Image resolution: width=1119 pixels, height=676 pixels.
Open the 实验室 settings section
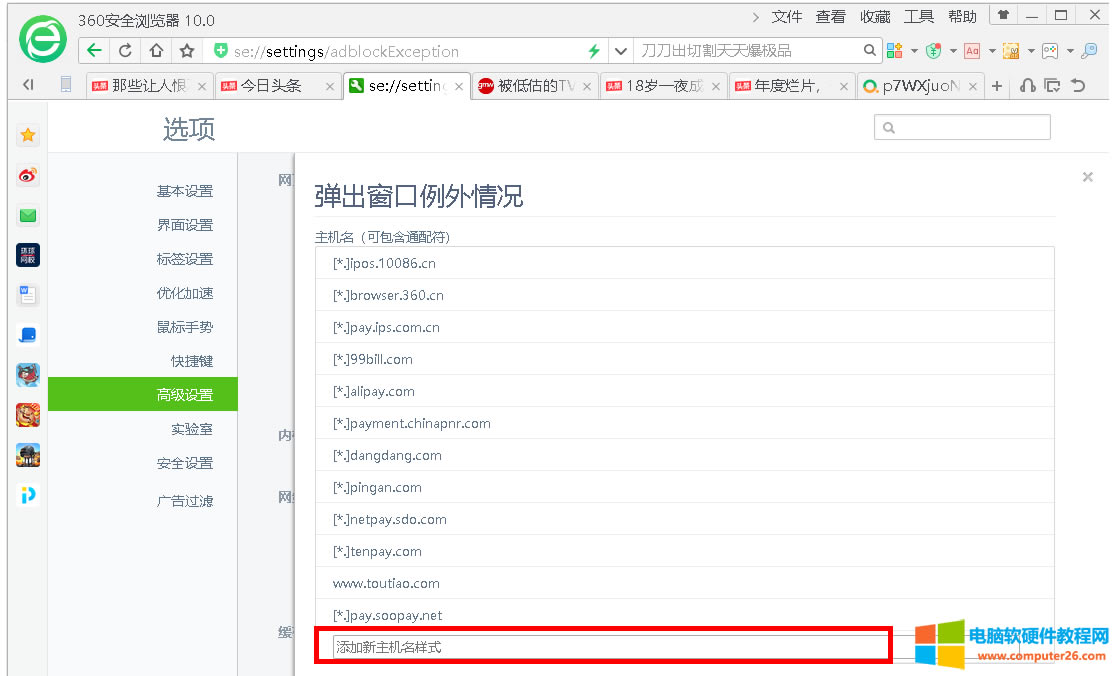[x=192, y=428]
